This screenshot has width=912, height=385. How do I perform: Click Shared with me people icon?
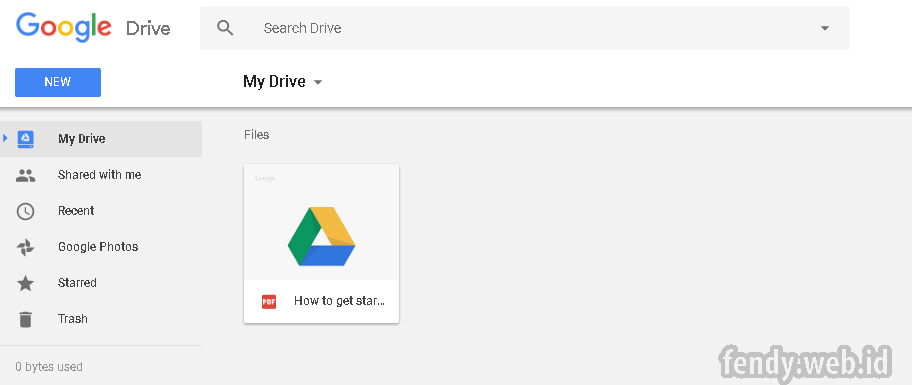click(x=26, y=175)
